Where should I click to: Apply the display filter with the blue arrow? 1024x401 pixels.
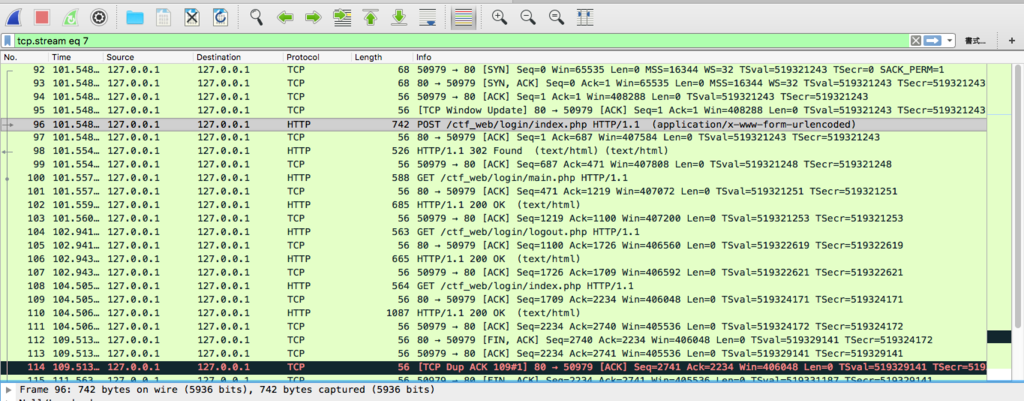point(932,40)
